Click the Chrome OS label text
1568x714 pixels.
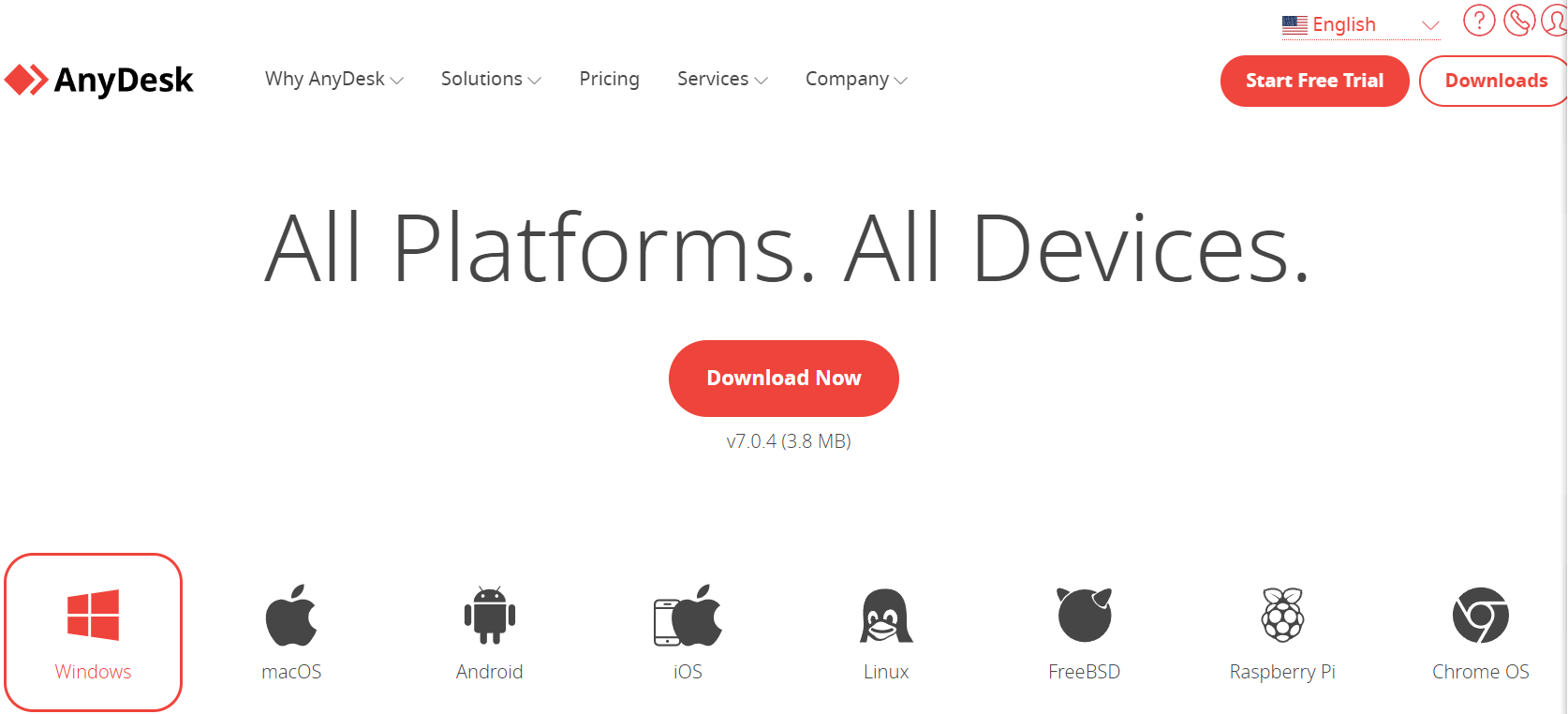[1481, 672]
